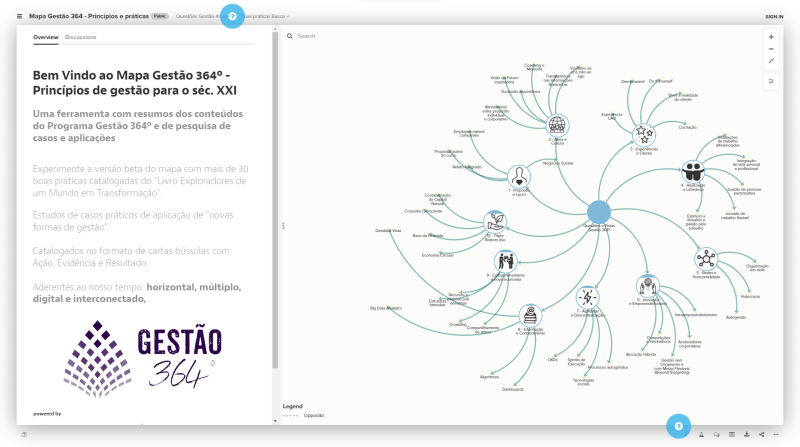Click the panel collapse drag handle
The width and height of the screenshot is (800, 447).
[283, 226]
